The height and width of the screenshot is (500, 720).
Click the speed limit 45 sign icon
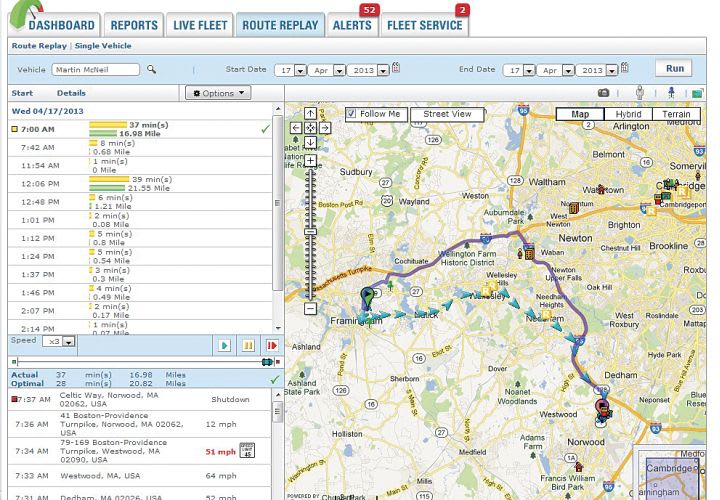[x=247, y=450]
